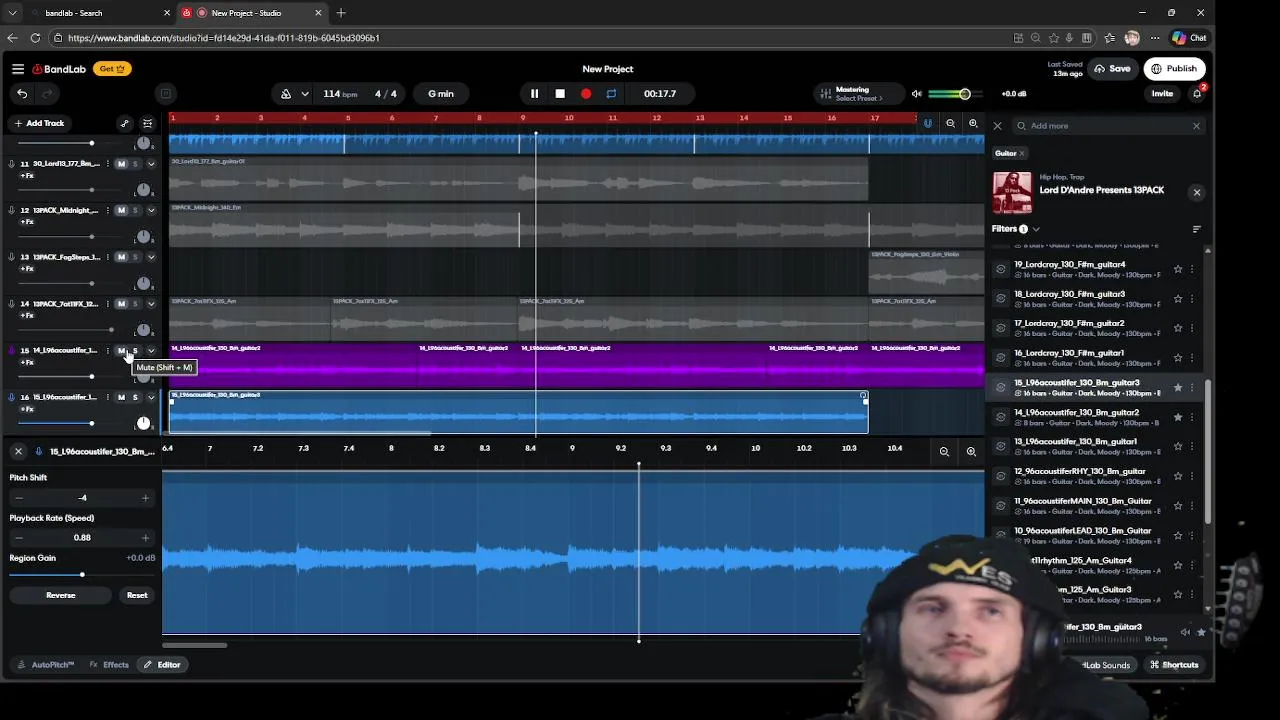
Task: Click the Reset button in editor
Action: [137, 595]
